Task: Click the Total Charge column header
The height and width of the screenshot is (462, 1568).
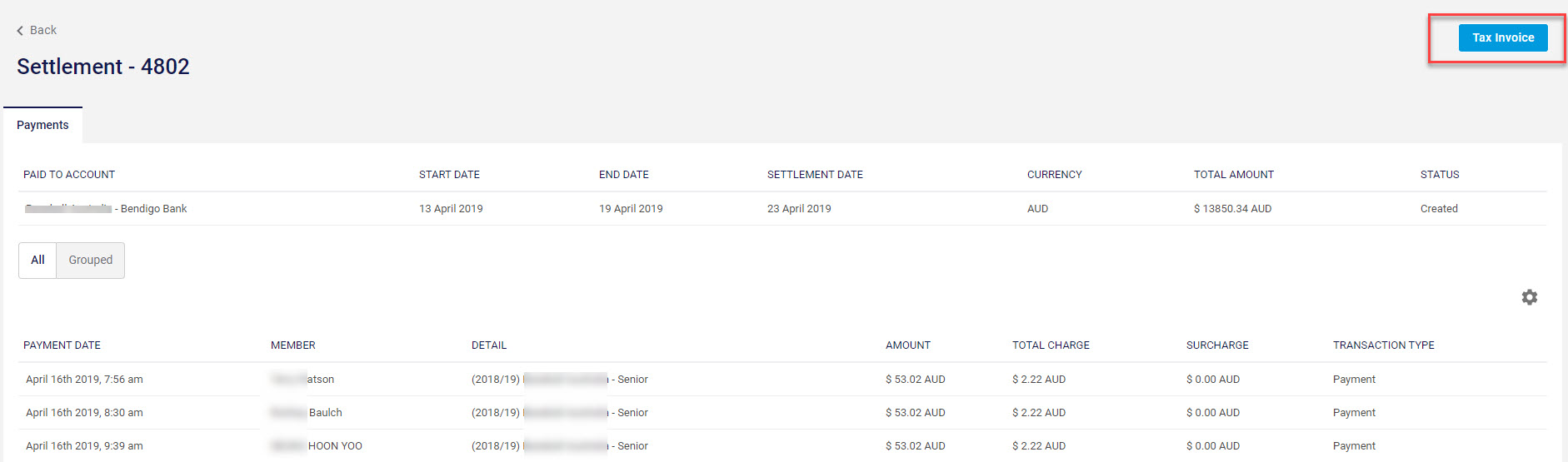Action: (1050, 345)
